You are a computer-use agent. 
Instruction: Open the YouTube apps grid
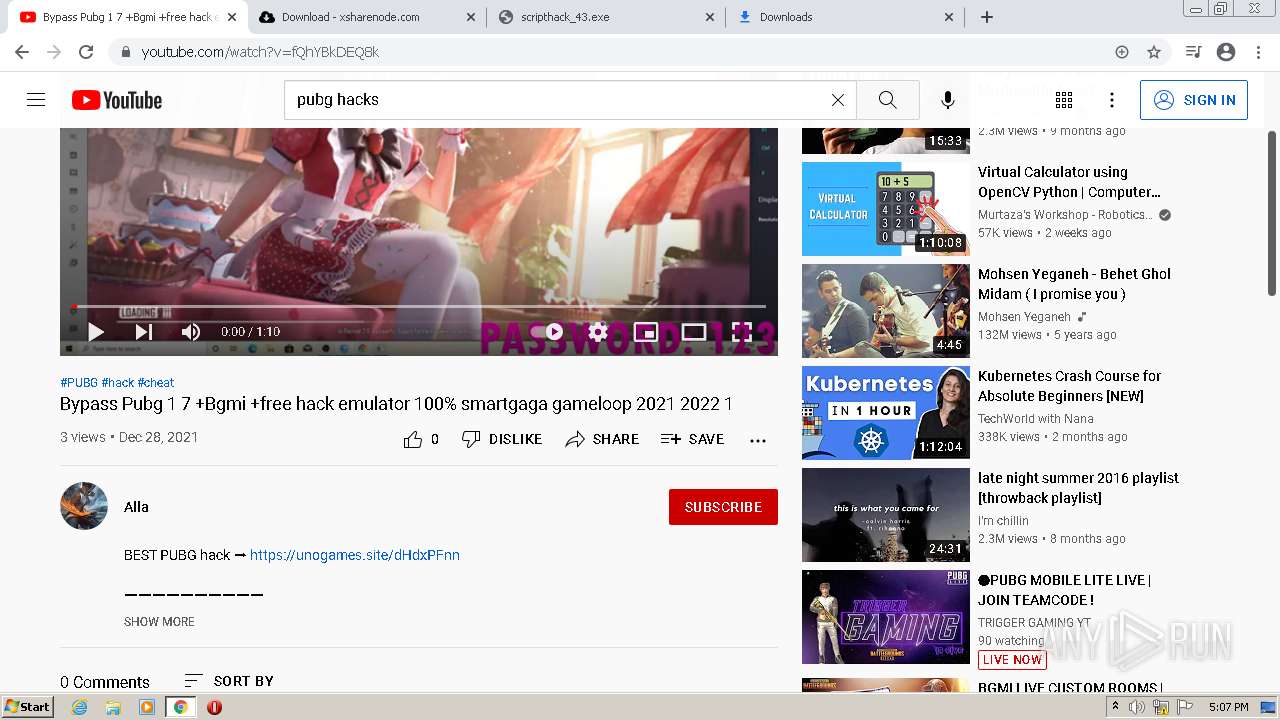(1064, 100)
